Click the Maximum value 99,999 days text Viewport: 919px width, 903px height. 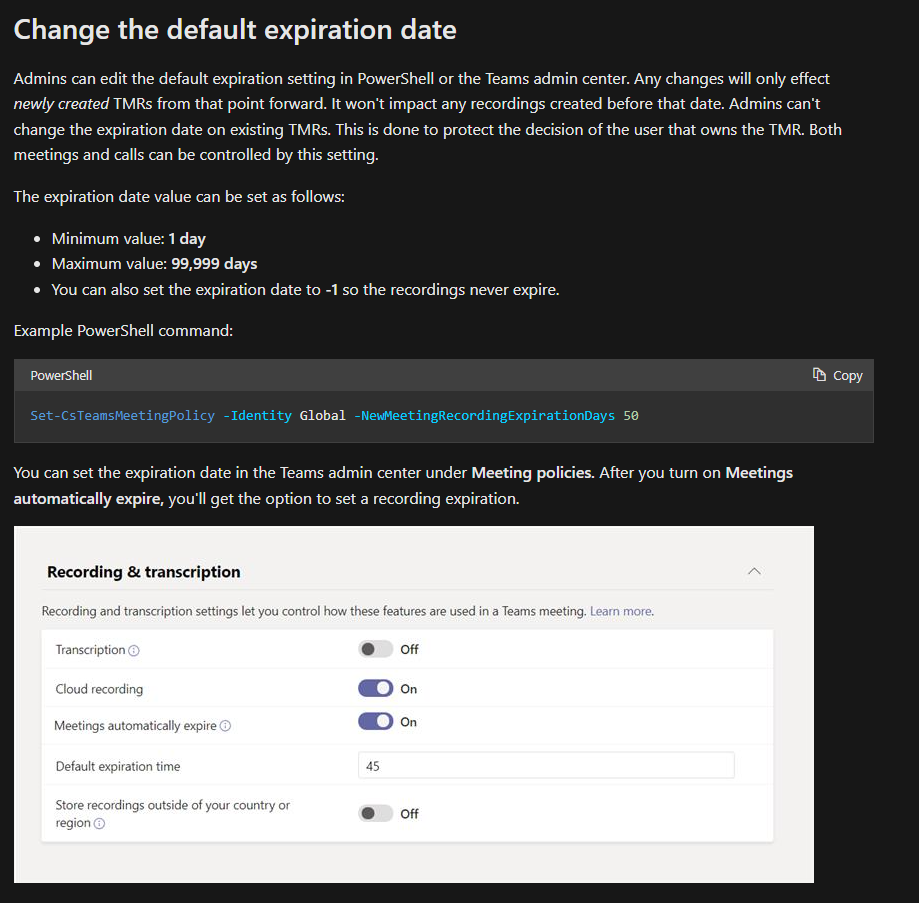pos(155,264)
